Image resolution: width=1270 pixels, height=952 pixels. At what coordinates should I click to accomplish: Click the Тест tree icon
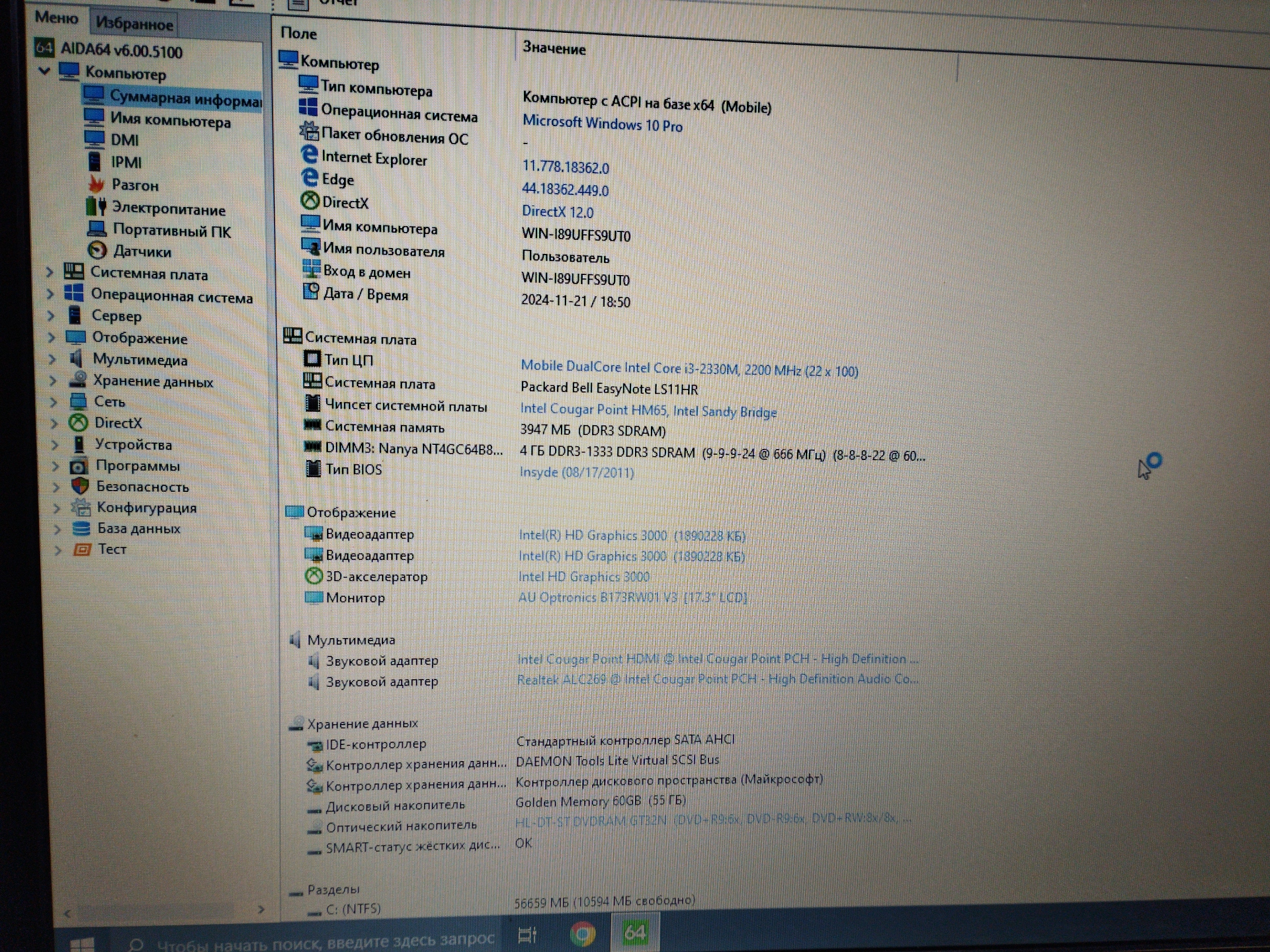[82, 549]
